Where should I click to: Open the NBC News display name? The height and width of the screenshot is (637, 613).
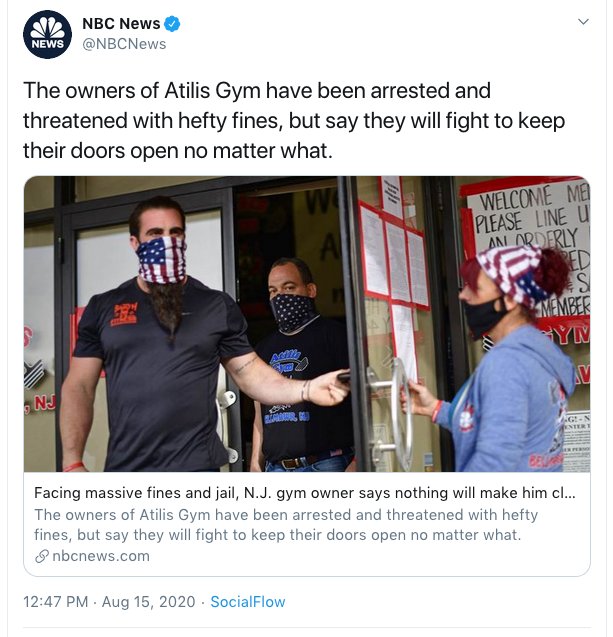pos(121,24)
